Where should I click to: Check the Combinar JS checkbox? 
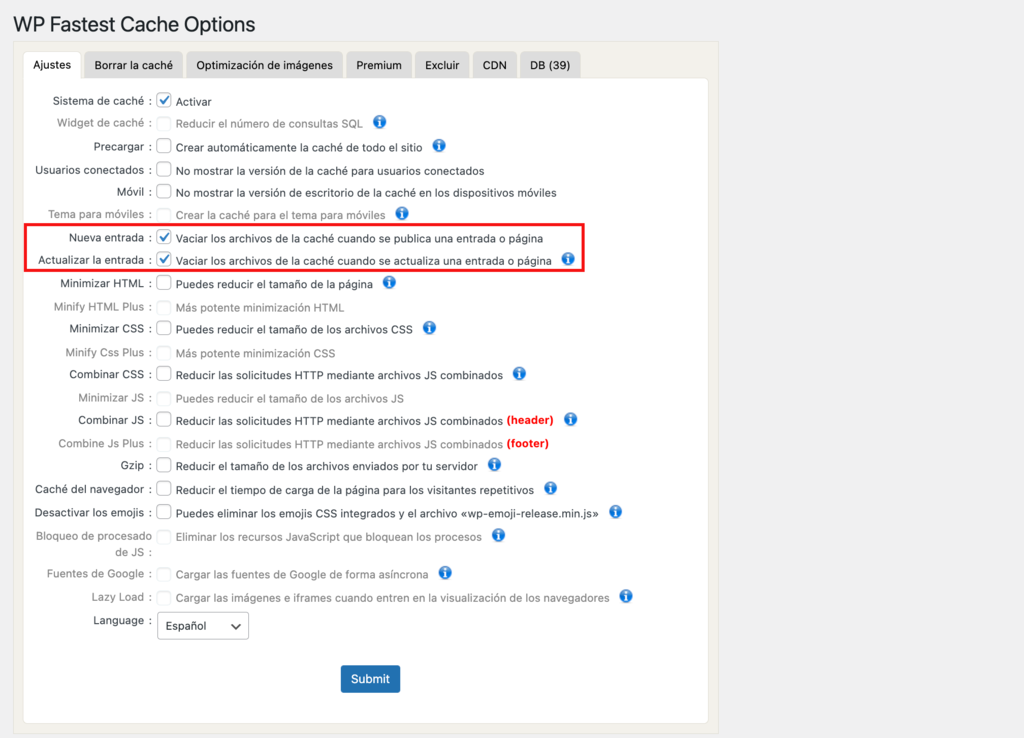[164, 419]
